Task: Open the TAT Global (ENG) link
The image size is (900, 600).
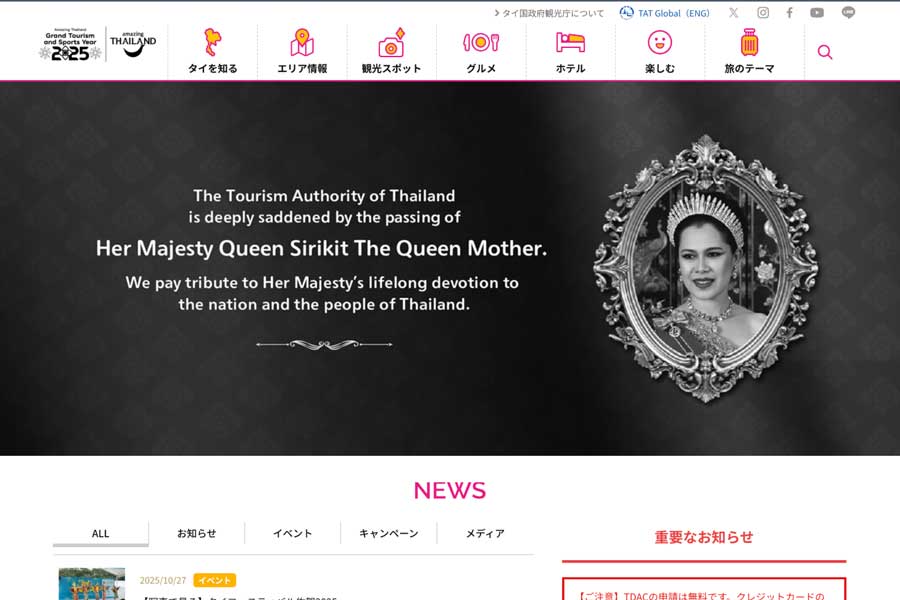Action: pyautogui.click(x=665, y=13)
